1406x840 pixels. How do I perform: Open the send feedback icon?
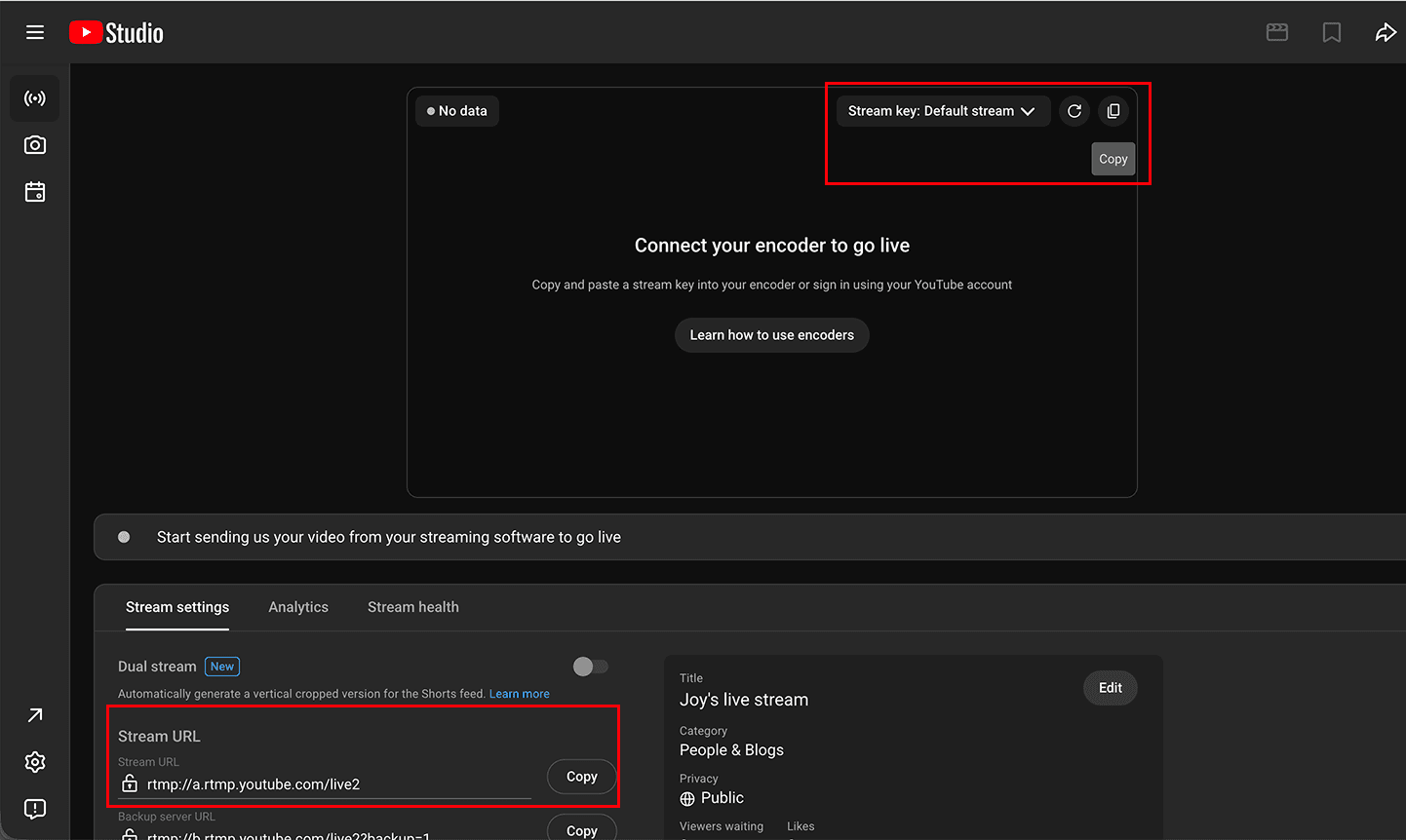tap(35, 809)
